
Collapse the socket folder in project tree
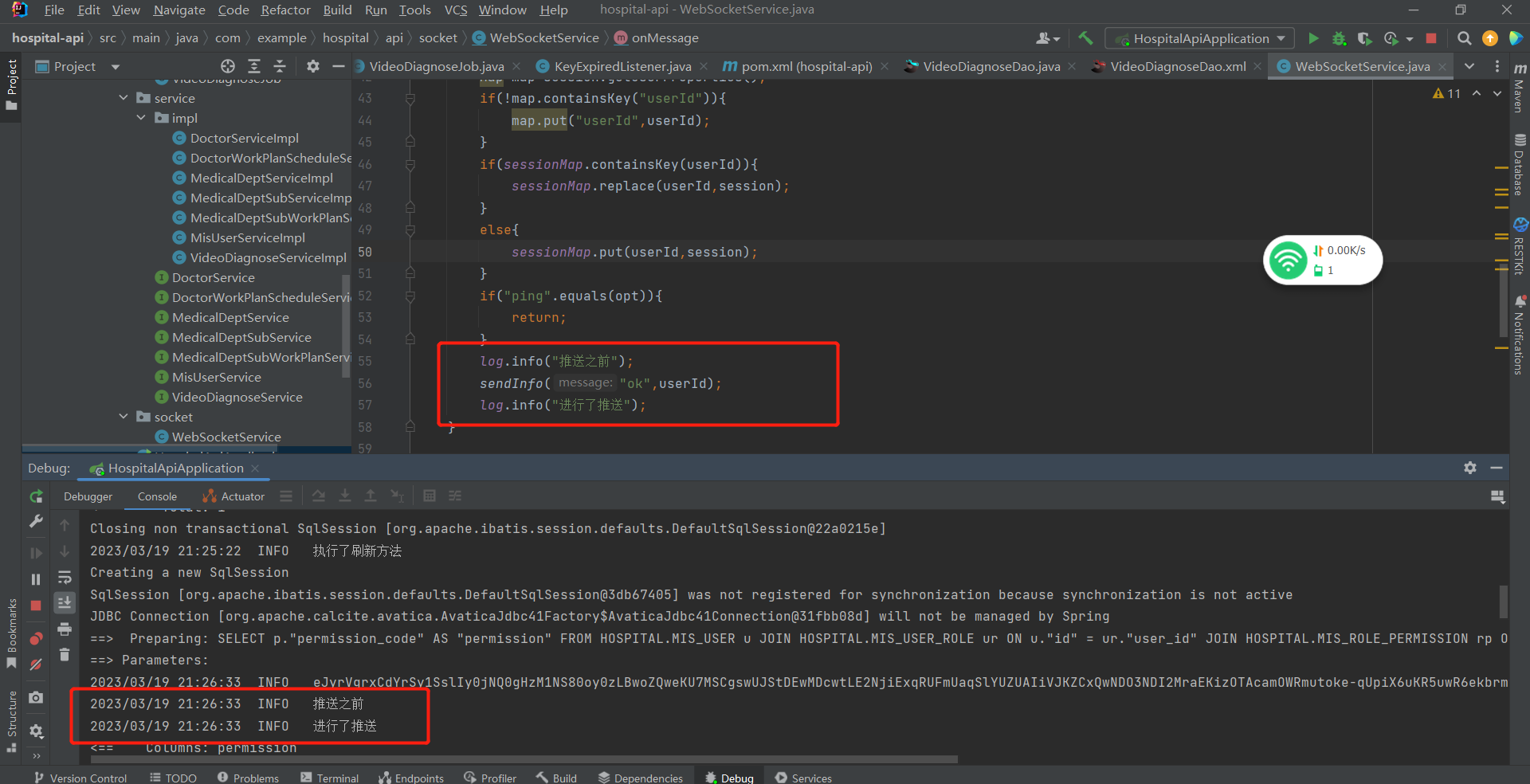pyautogui.click(x=124, y=417)
